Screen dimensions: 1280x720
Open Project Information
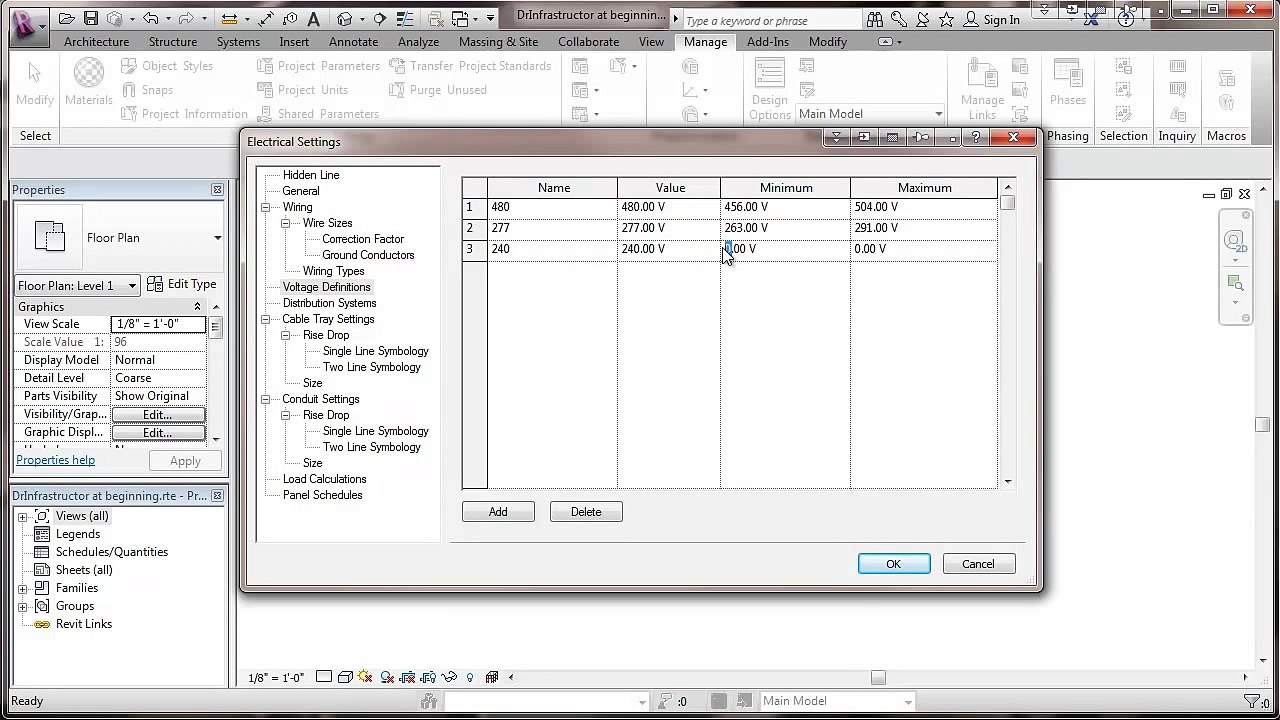184,114
